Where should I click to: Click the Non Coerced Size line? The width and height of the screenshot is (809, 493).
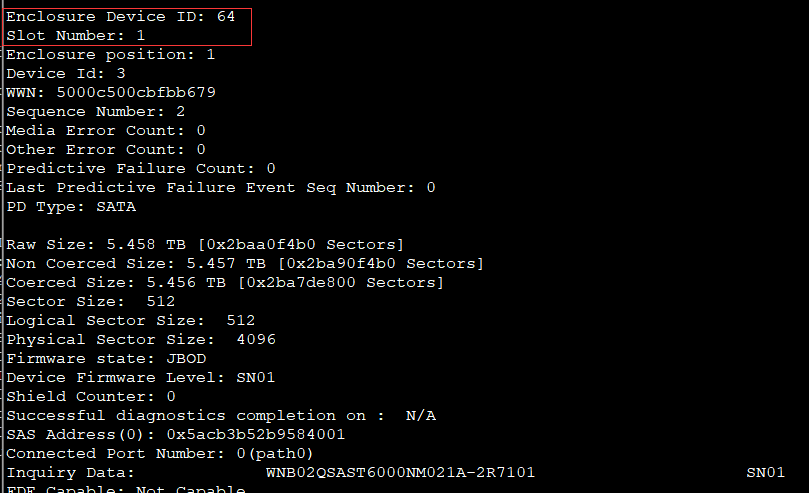point(245,264)
